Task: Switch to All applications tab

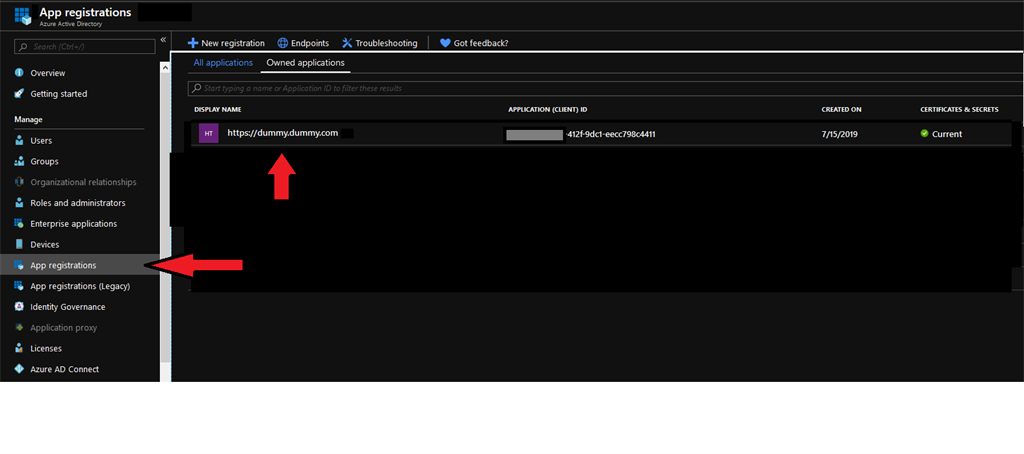Action: (223, 63)
